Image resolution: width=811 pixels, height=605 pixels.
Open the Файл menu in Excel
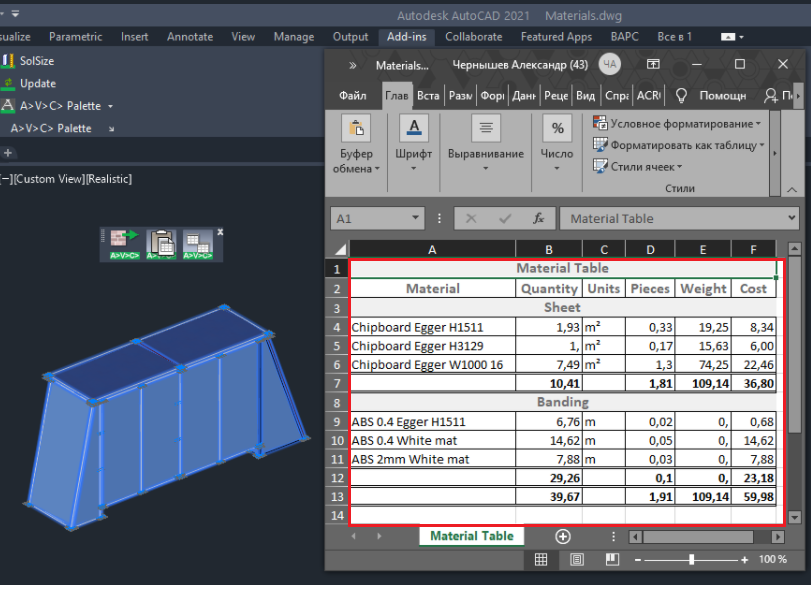352,96
